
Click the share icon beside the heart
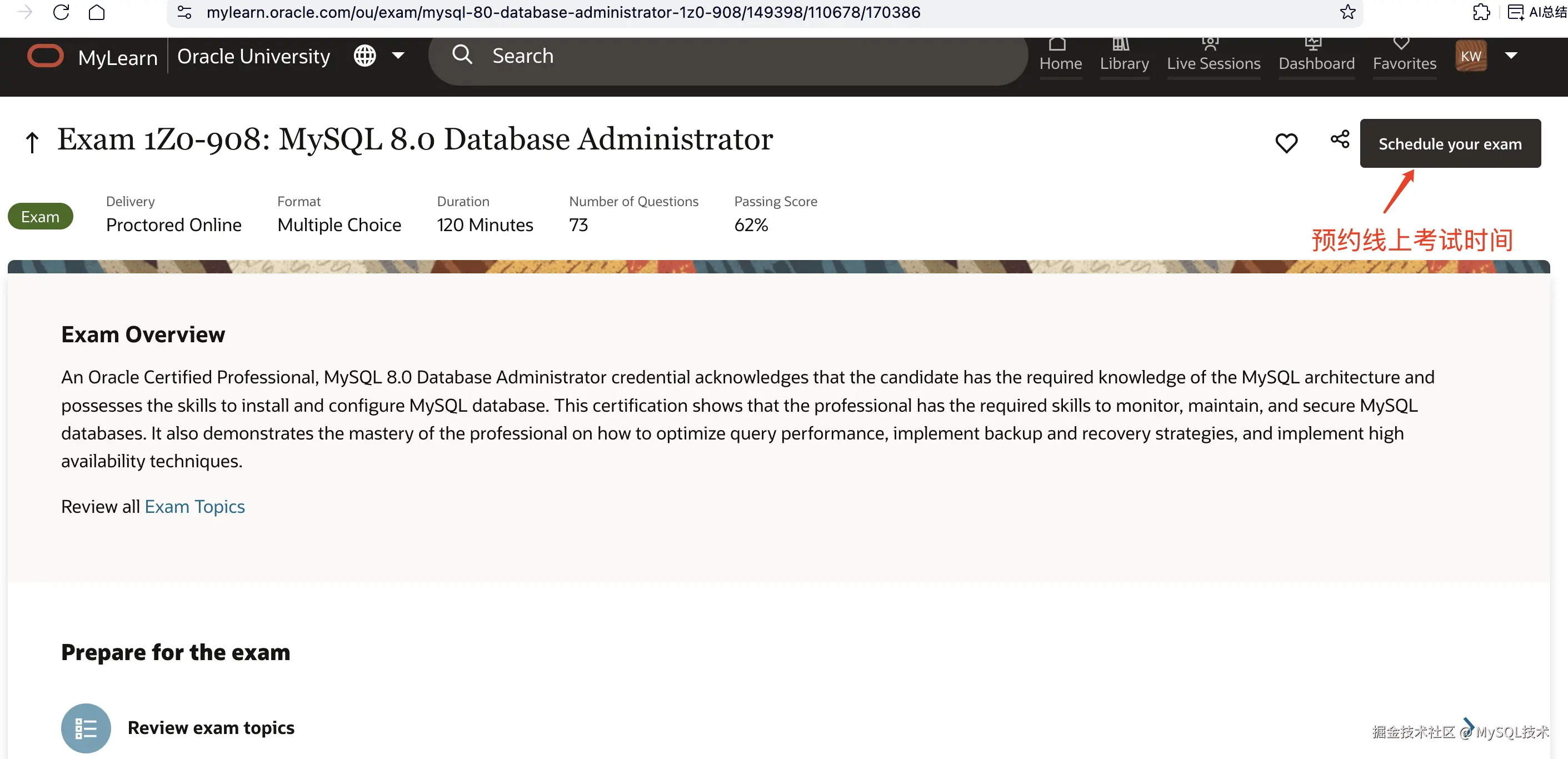coord(1340,139)
